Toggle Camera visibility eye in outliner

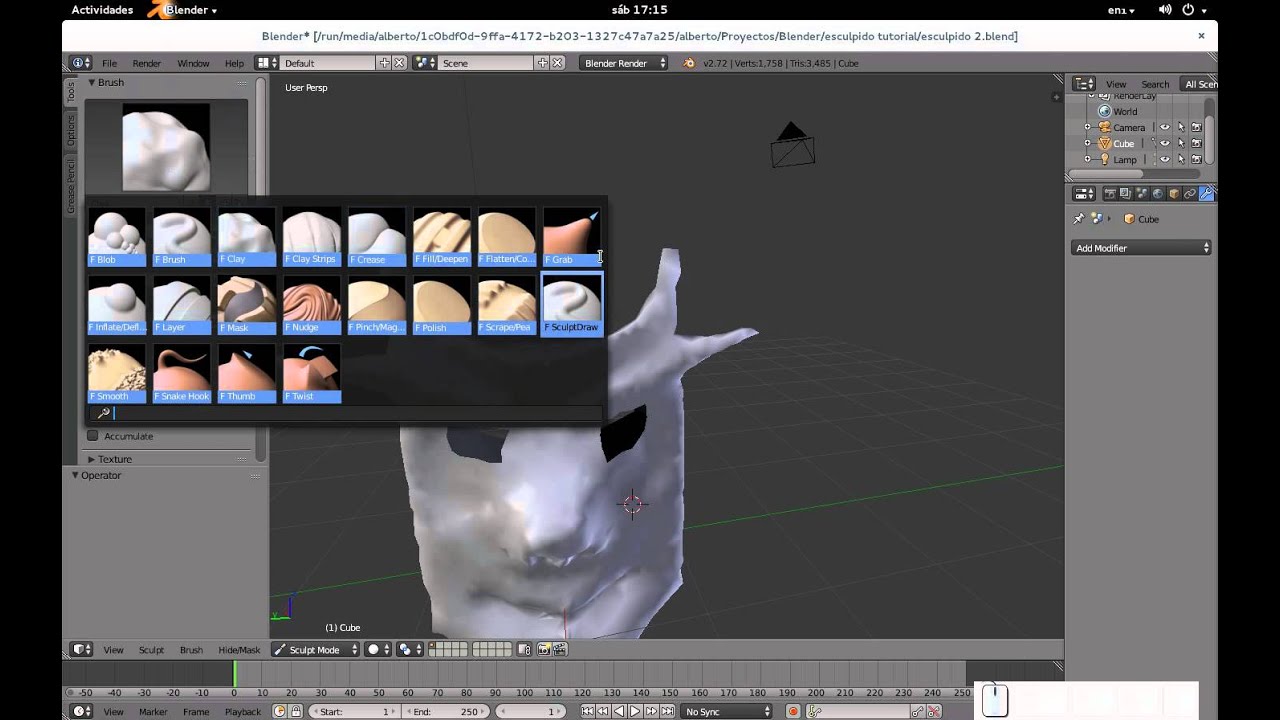pyautogui.click(x=1164, y=128)
